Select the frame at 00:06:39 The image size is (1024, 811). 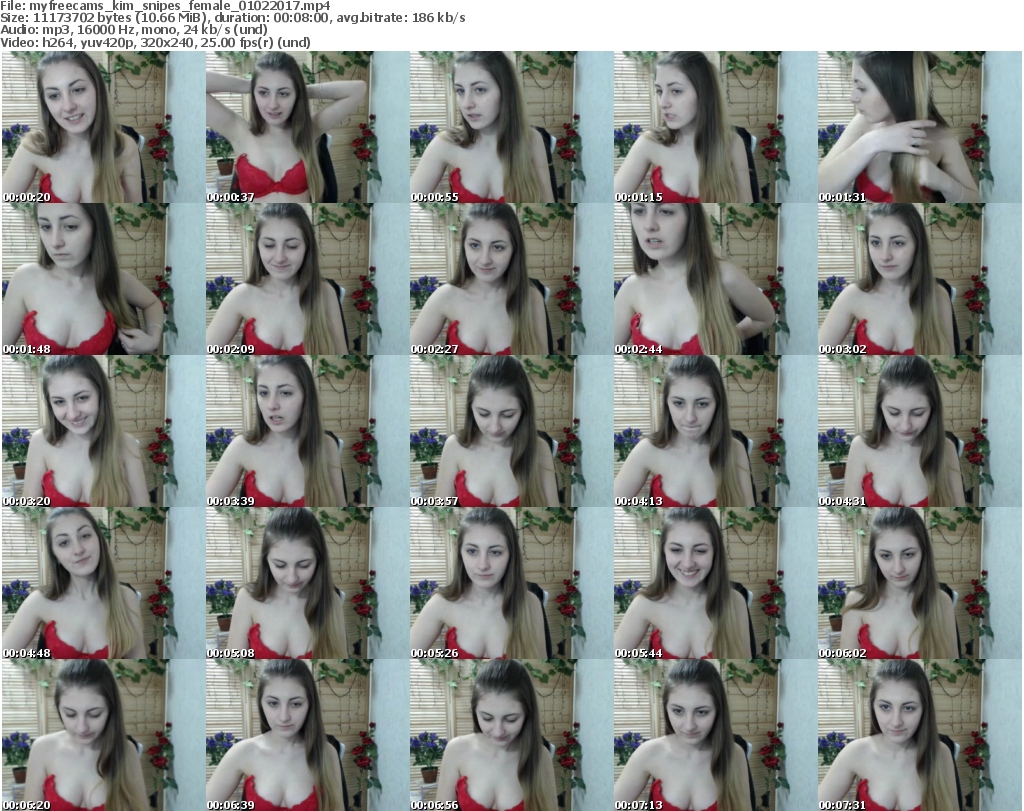coord(307,735)
